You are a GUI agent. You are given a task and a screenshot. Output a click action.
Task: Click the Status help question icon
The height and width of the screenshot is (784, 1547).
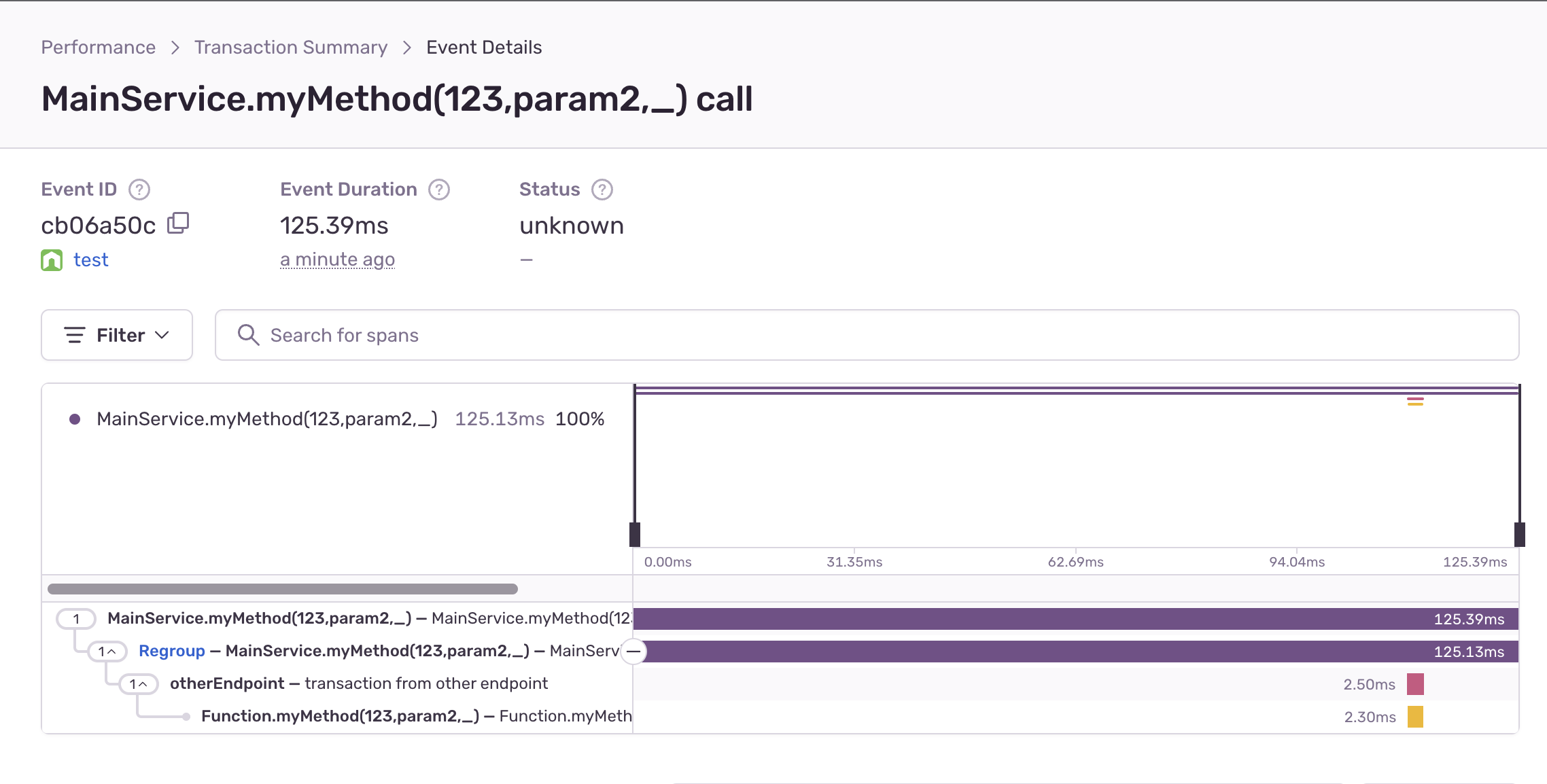pos(602,190)
